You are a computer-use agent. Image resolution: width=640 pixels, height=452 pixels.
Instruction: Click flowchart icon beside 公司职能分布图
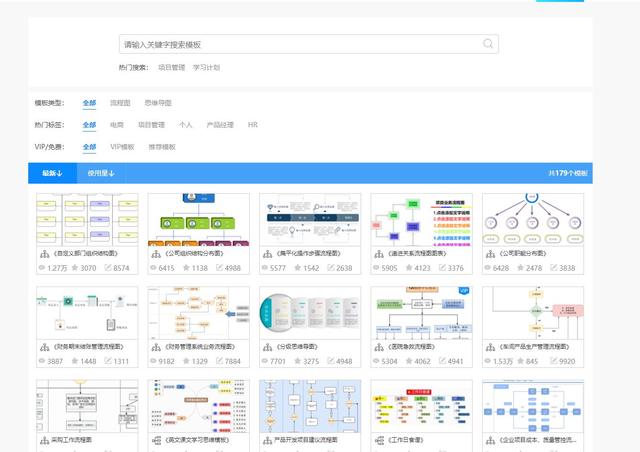[490, 254]
